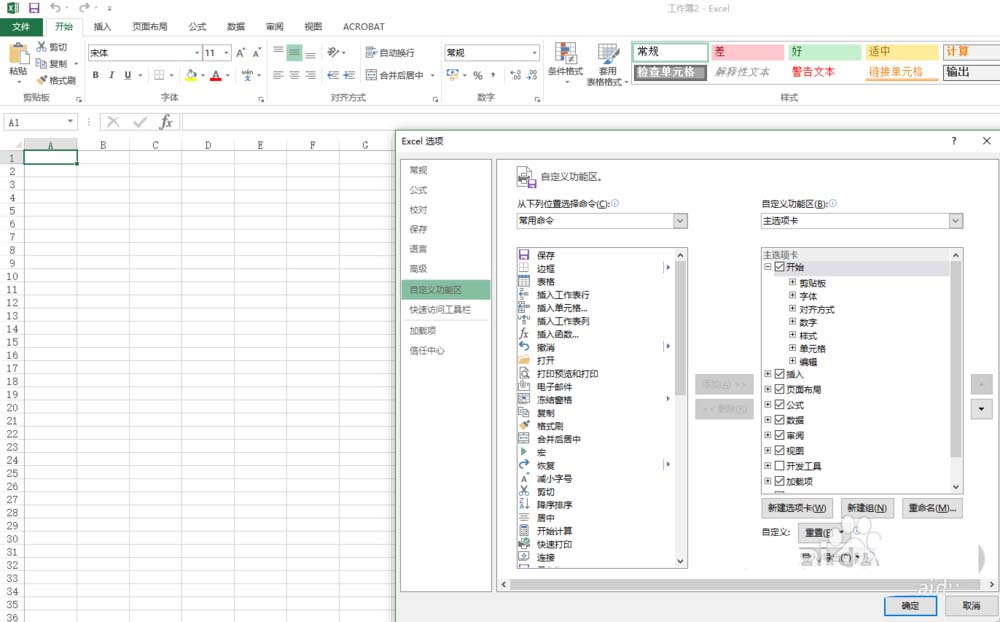The image size is (1000, 622).
Task: Click the insert function fx icon
Action: [x=166, y=122]
